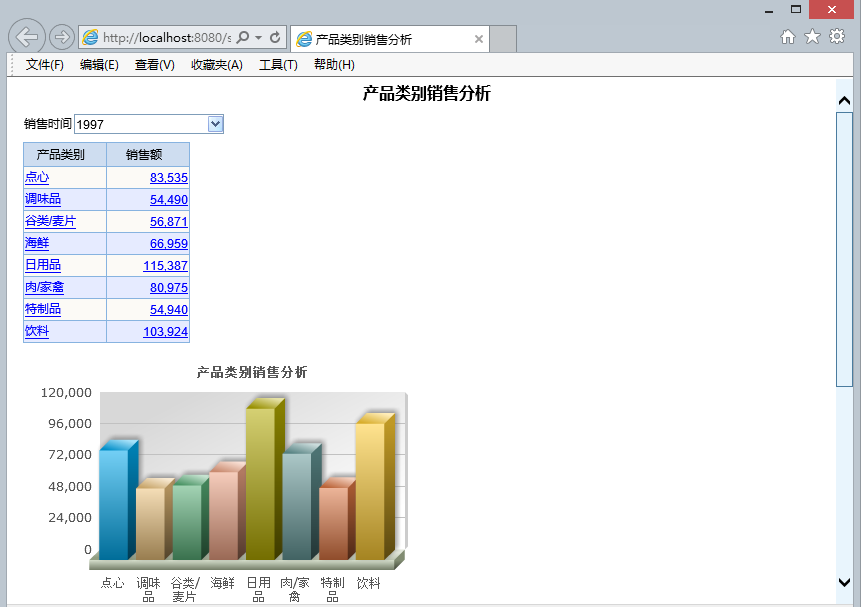Open the Home page icon
The image size is (861, 607).
coord(787,37)
